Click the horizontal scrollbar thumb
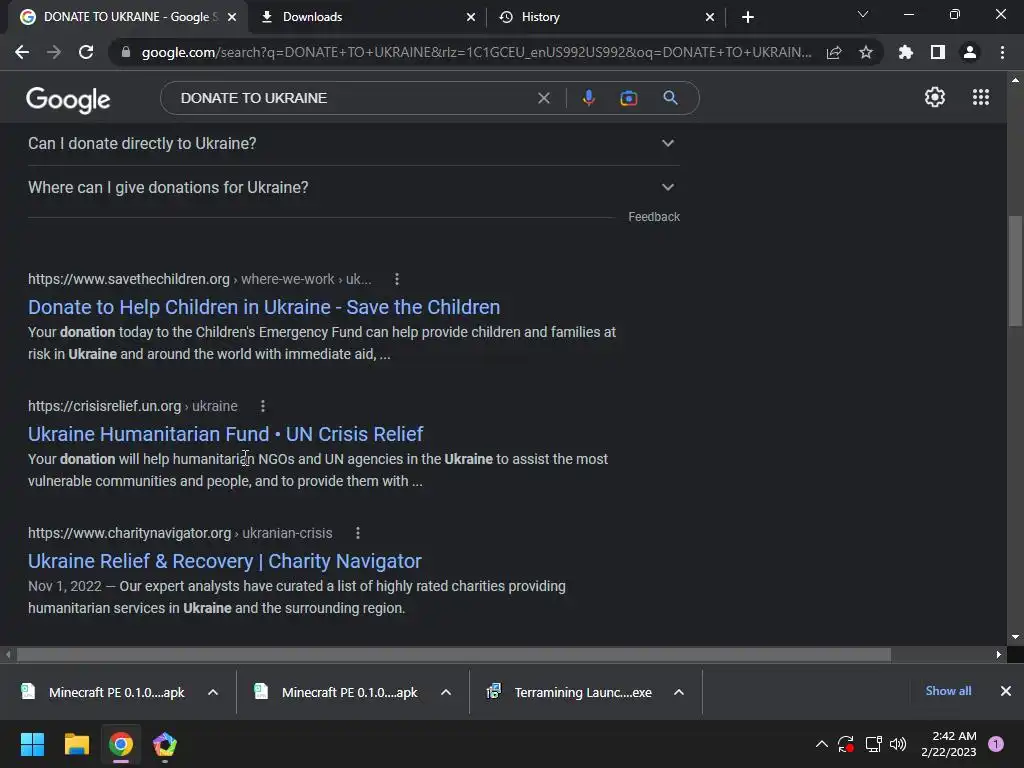Viewport: 1024px width, 768px height. pos(454,654)
